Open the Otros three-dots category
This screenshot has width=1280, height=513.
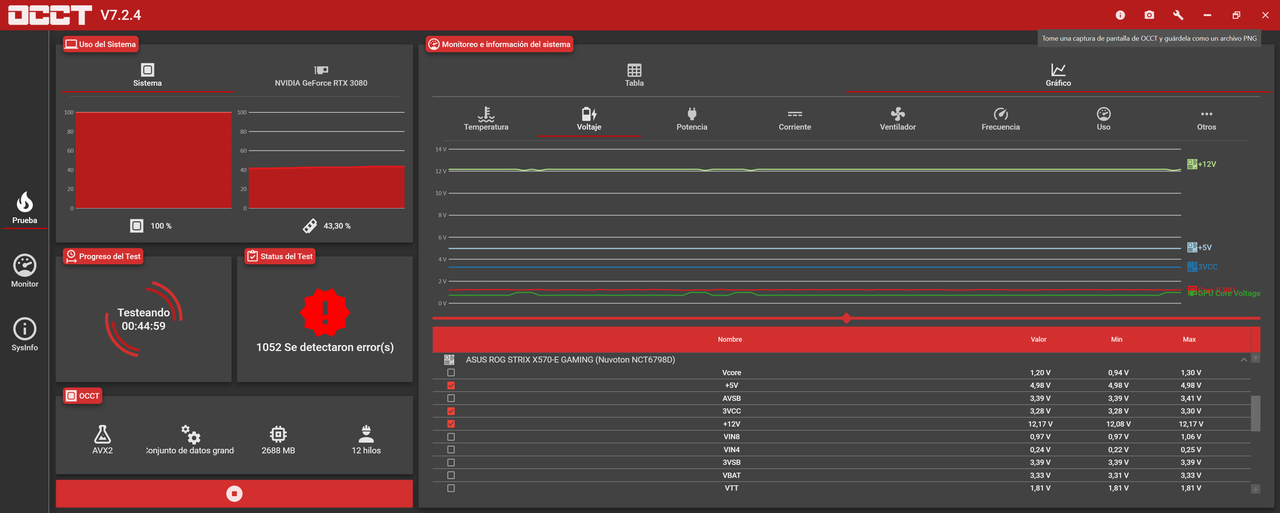click(1206, 119)
